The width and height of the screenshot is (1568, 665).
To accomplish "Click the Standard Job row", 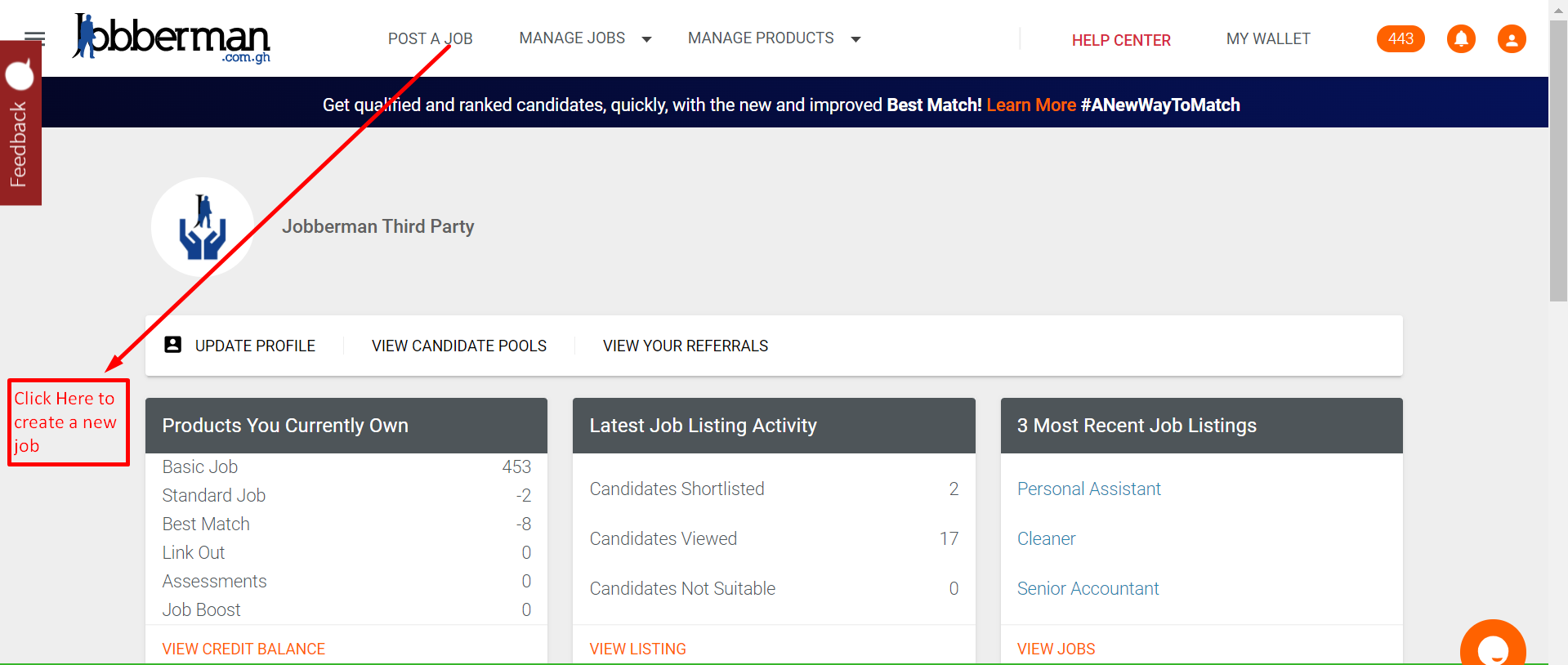I will 346,495.
